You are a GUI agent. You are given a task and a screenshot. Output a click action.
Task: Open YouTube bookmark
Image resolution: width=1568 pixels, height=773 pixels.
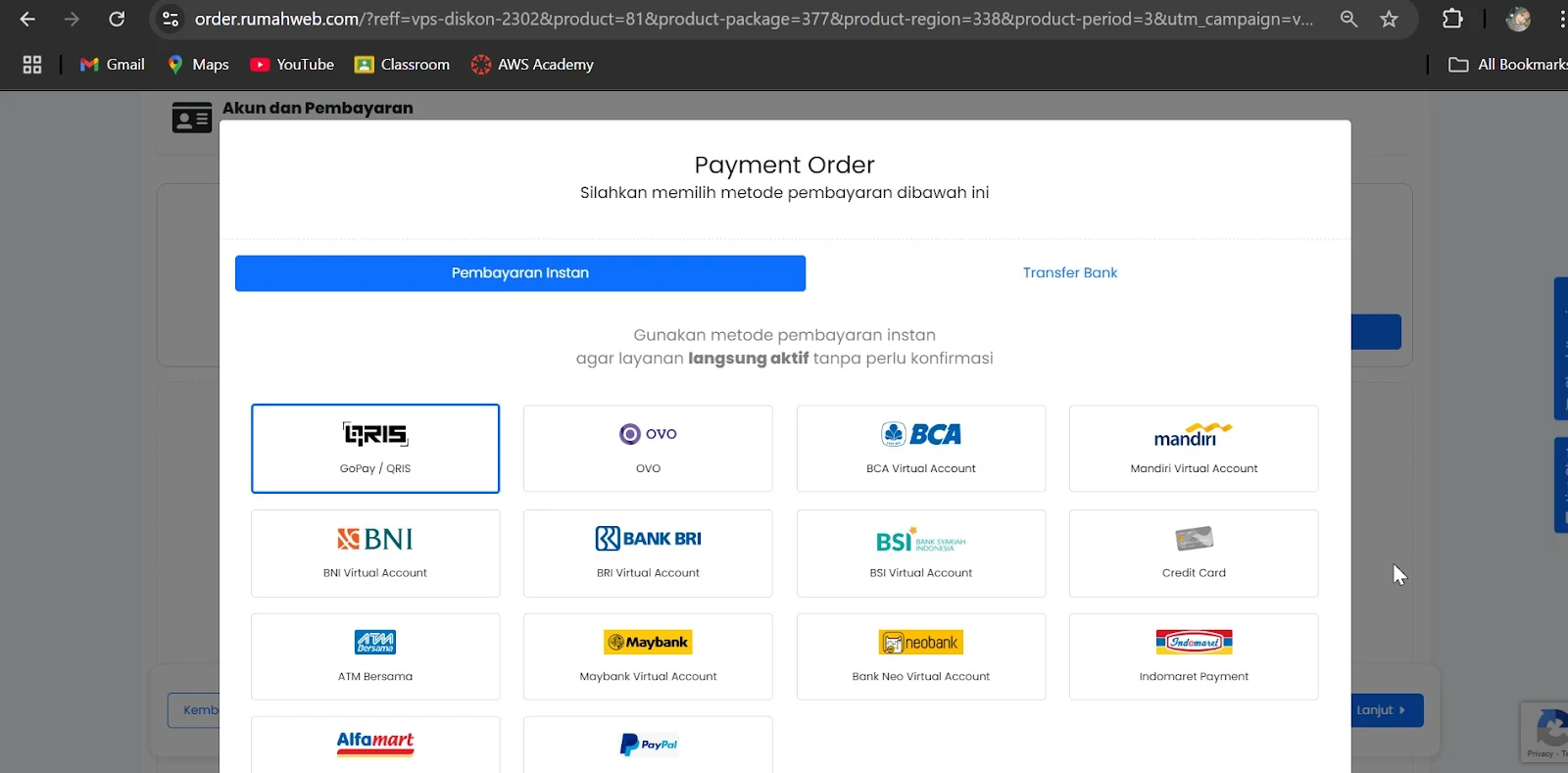click(292, 65)
